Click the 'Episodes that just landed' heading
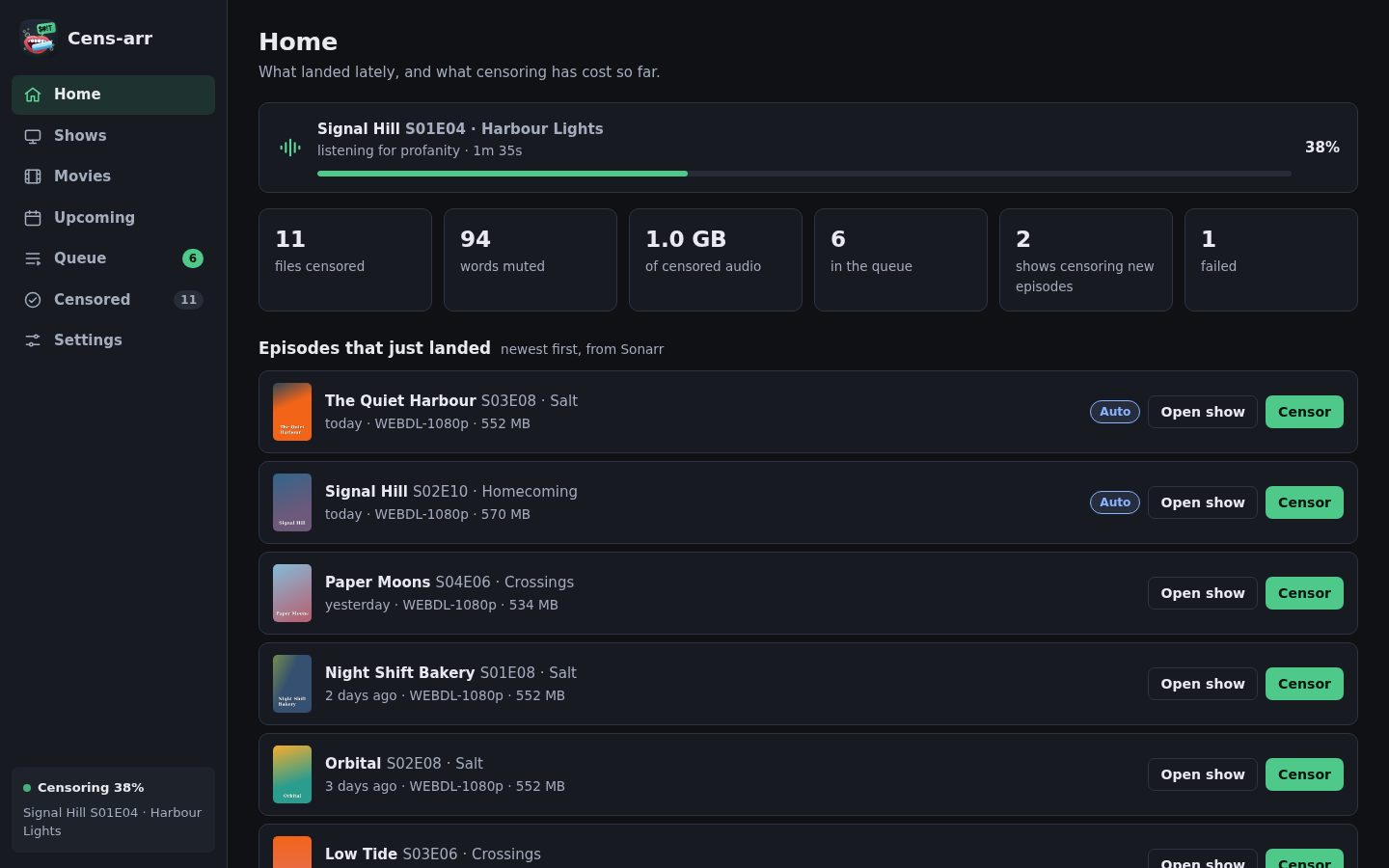The image size is (1389, 868). click(374, 348)
